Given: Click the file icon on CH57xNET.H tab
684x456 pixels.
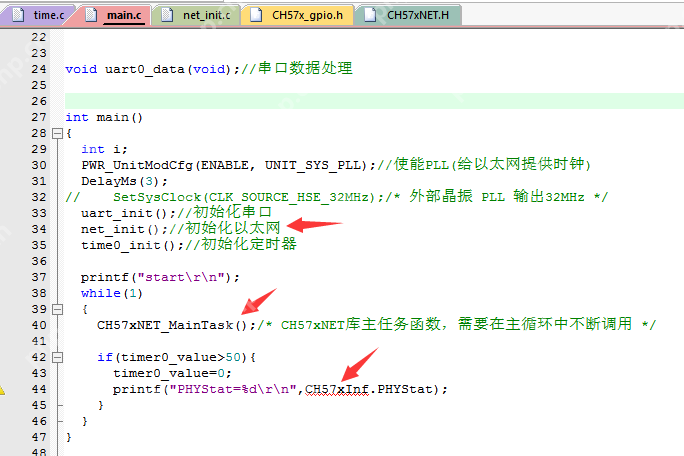Looking at the screenshot, I should pos(370,15).
